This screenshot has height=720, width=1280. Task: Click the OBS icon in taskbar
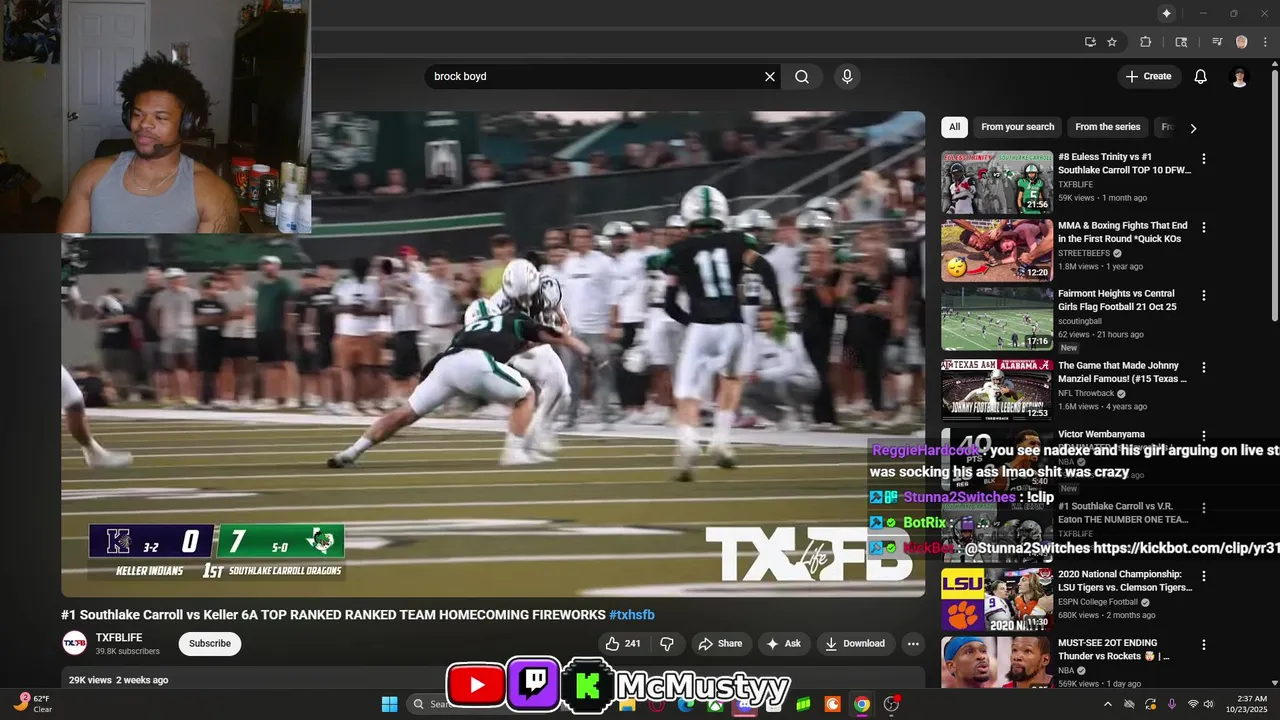(x=891, y=704)
